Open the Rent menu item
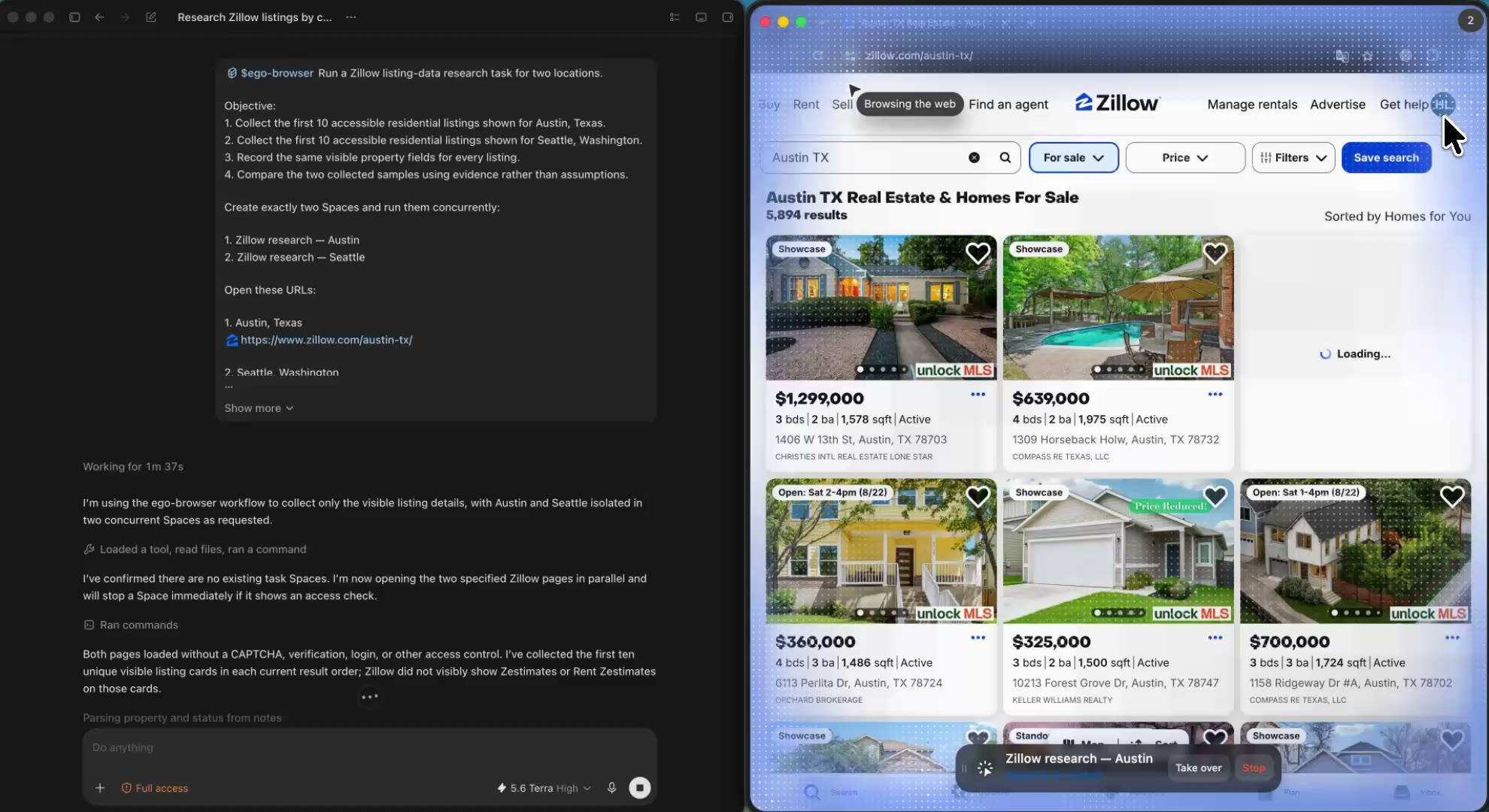This screenshot has height=812, width=1489. [805, 105]
